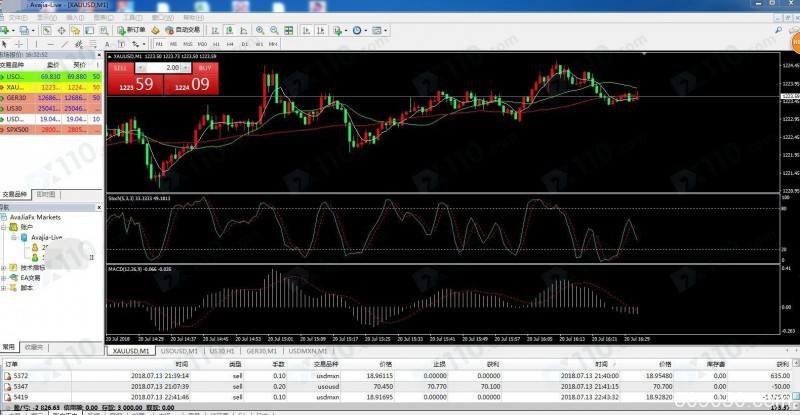This screenshot has height=415, width=800.
Task: Open the 插入 Insert menu
Action: (x=76, y=18)
